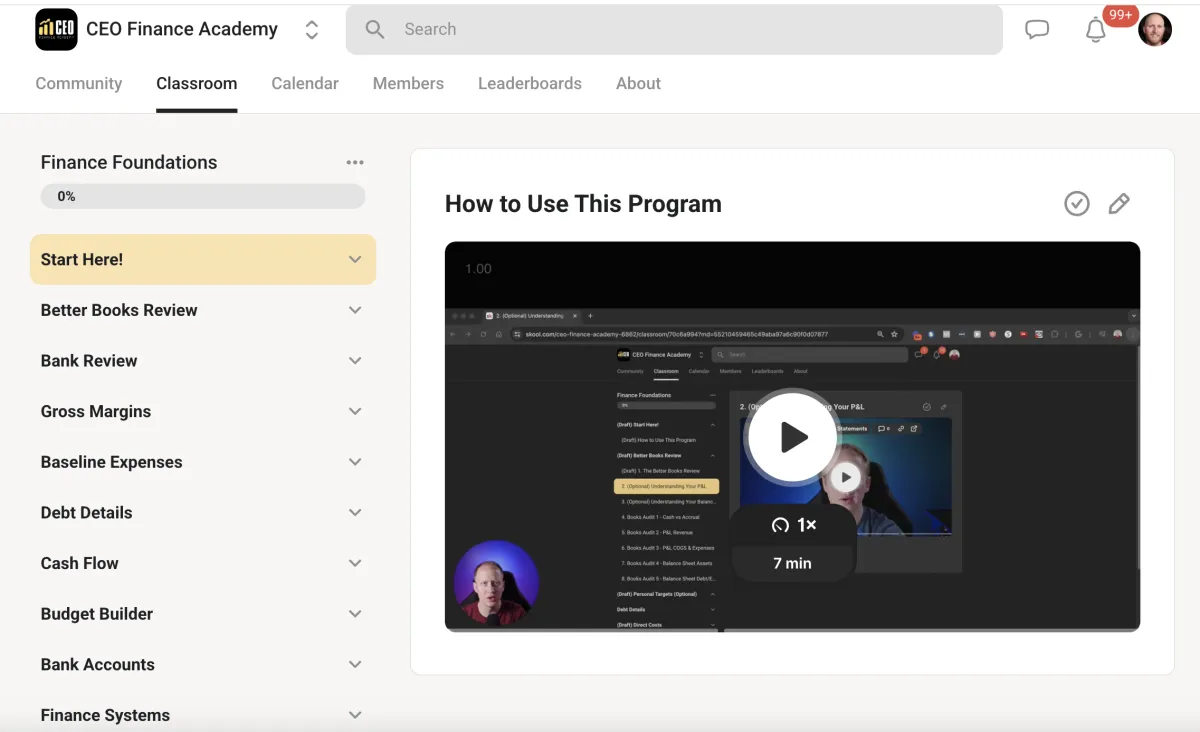Edit the lesson using the pencil icon
The image size is (1200, 732).
click(1119, 204)
